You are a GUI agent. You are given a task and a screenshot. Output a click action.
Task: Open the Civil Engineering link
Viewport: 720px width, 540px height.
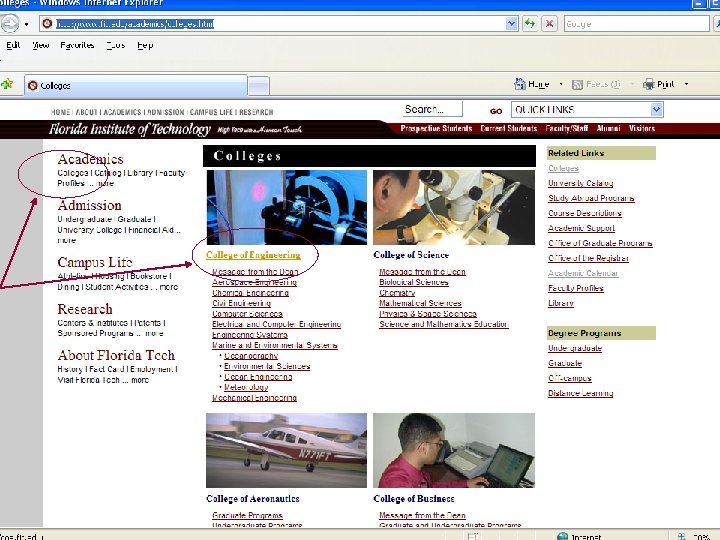point(242,304)
